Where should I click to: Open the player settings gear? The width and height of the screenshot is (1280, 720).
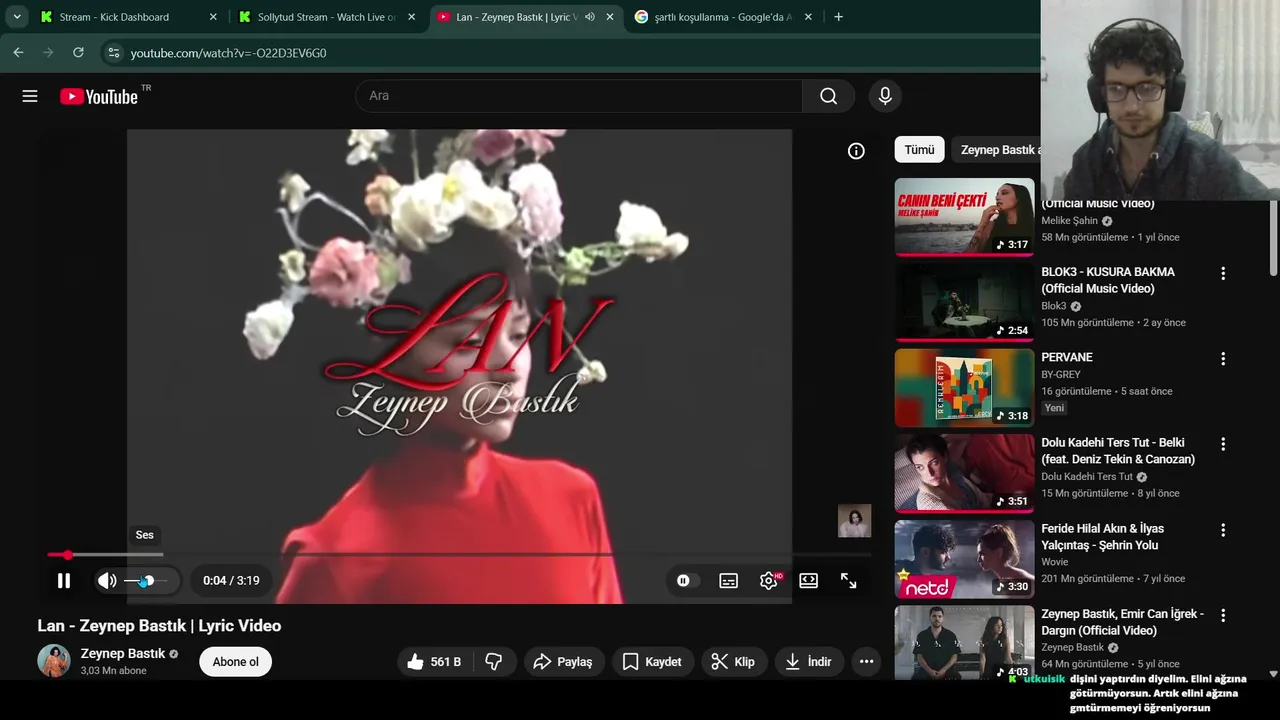(x=769, y=580)
